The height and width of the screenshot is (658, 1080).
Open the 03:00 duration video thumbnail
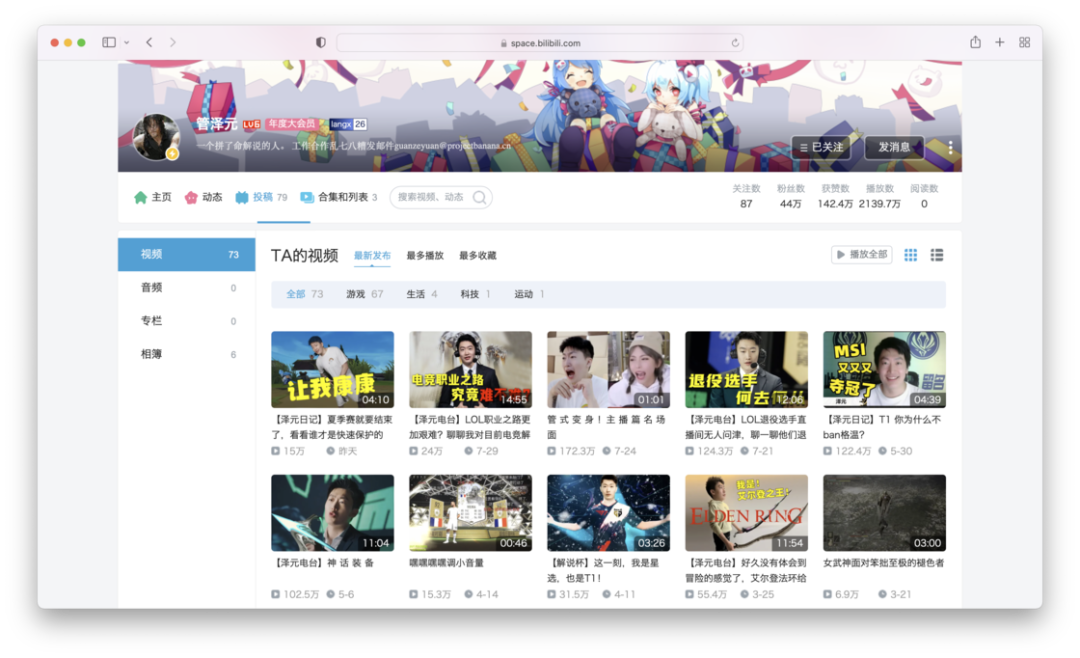coord(884,513)
